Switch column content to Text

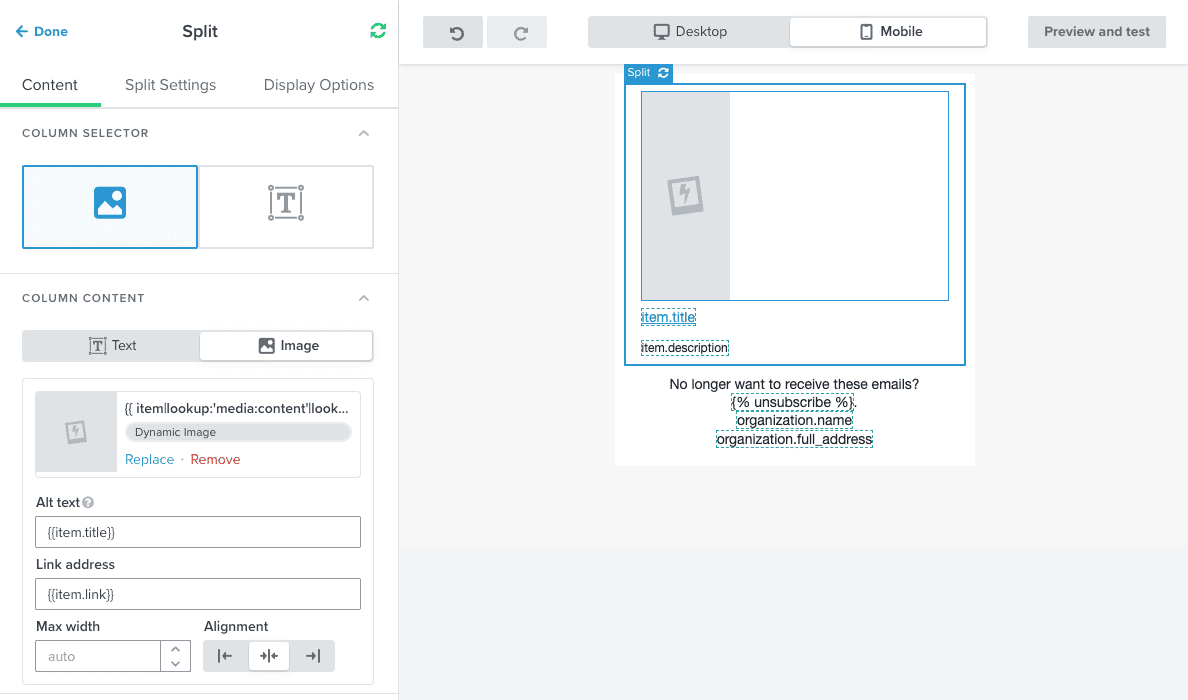click(112, 346)
